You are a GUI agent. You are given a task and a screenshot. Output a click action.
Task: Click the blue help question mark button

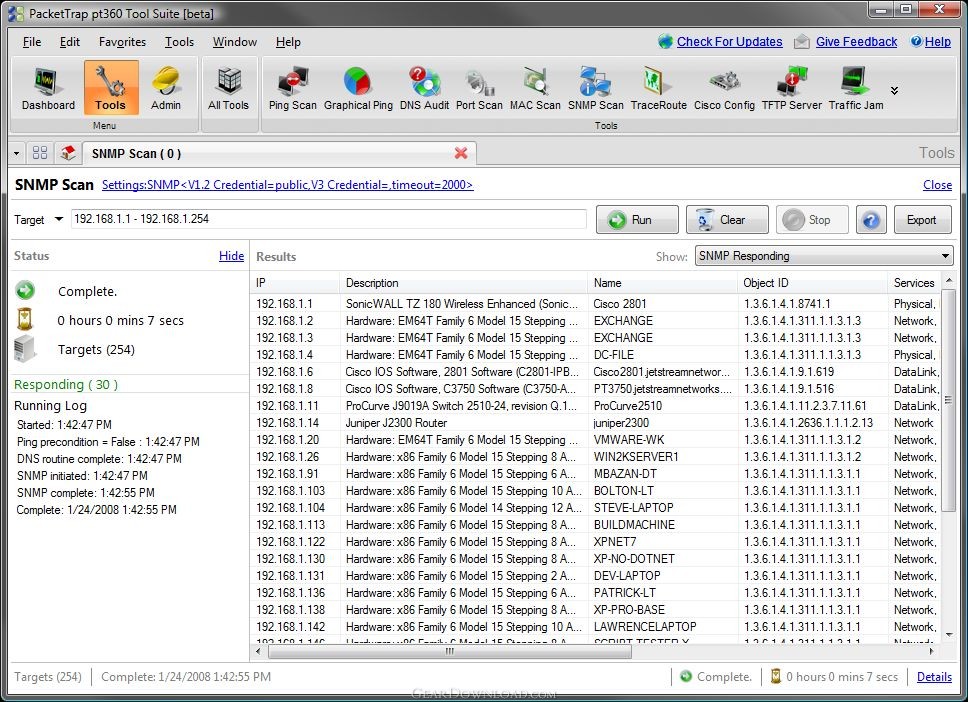point(871,219)
